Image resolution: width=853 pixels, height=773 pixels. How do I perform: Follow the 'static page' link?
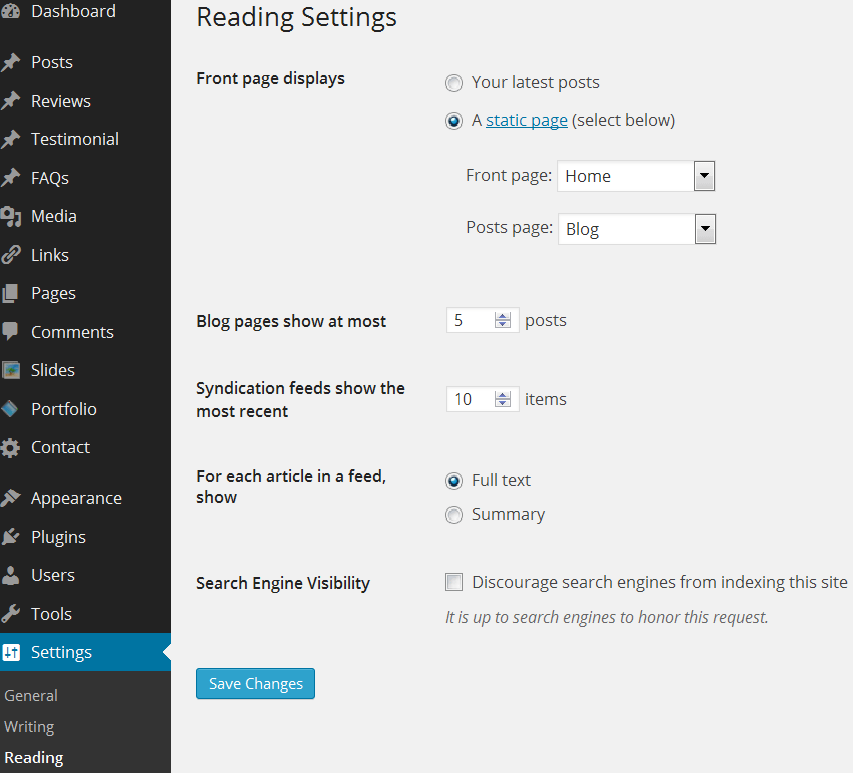click(526, 120)
